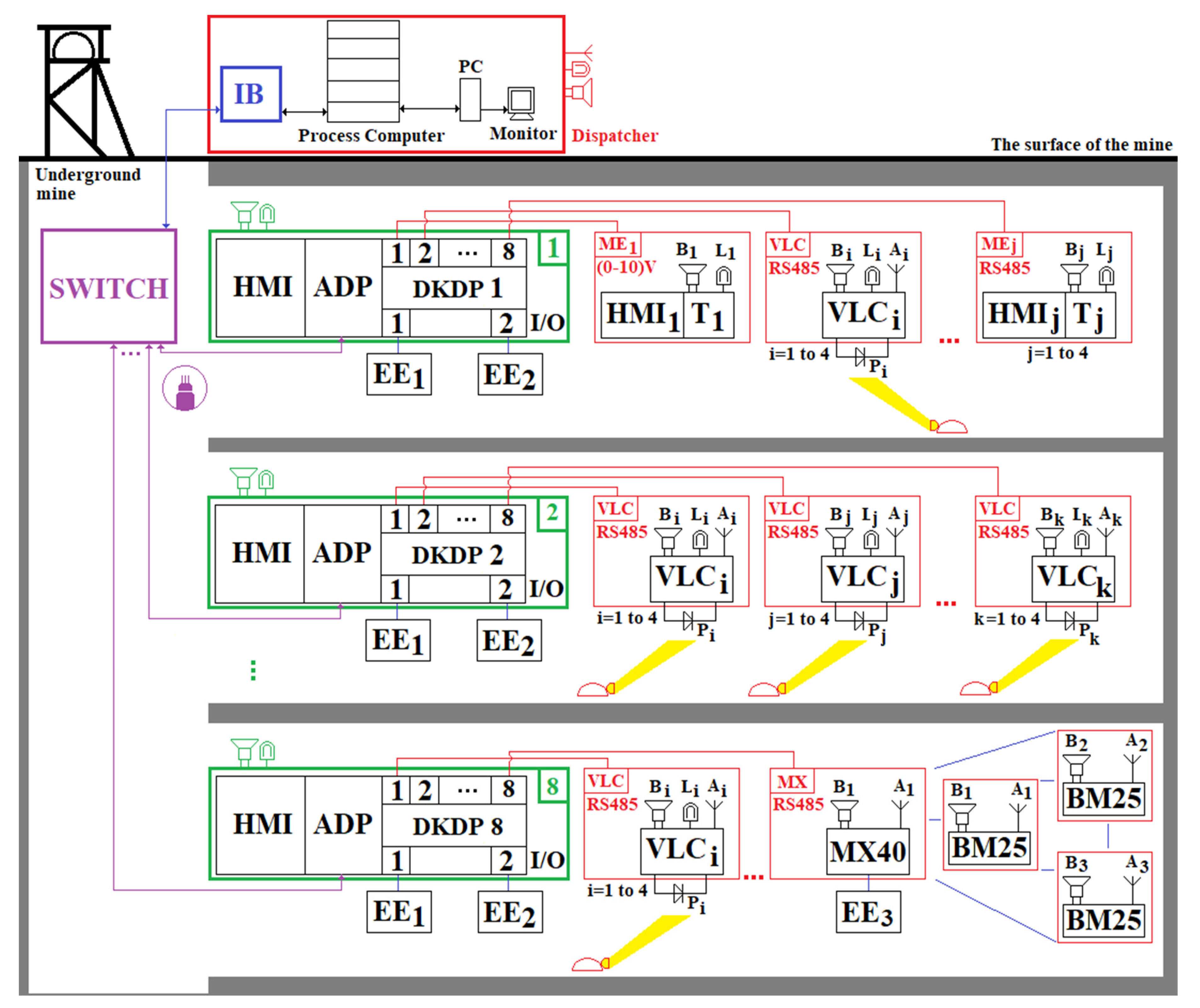Click the Process Computer rack
Viewport: 1200px width, 1008px height.
click(x=363, y=71)
